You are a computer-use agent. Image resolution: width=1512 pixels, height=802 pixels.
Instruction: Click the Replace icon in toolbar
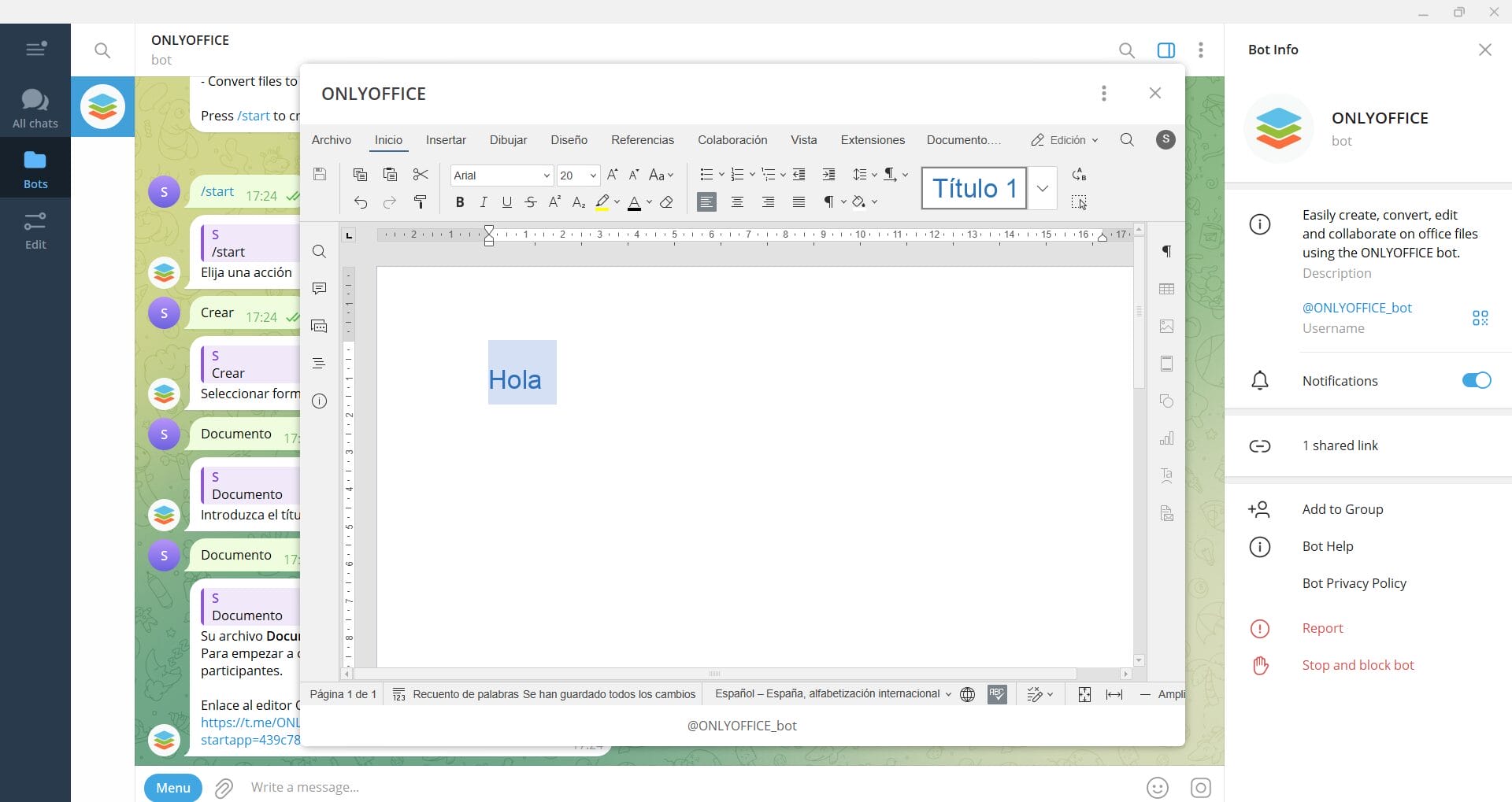[1079, 174]
